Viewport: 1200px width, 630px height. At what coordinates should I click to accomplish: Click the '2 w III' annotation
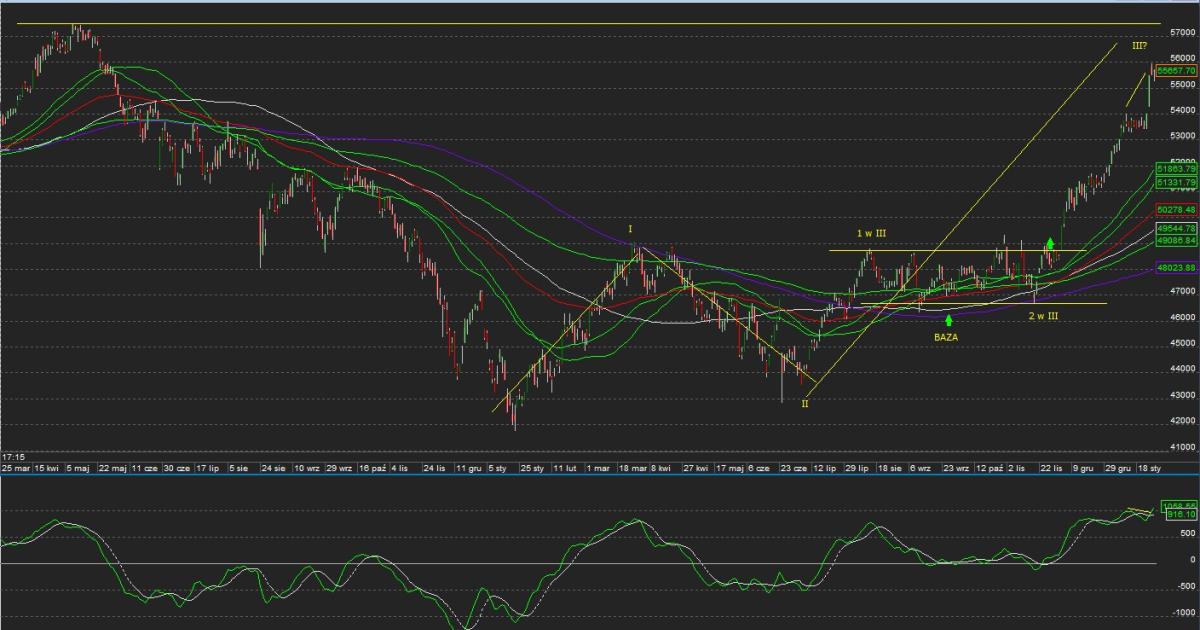click(x=1044, y=316)
